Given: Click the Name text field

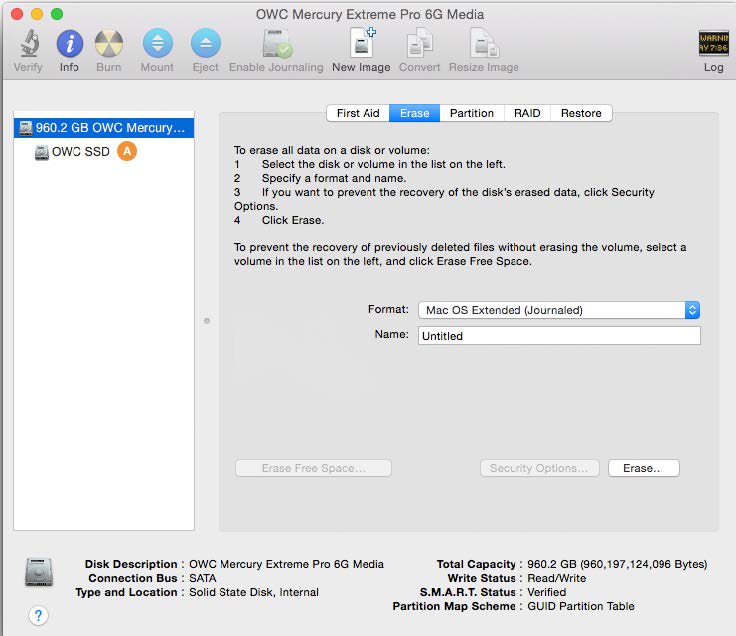Looking at the screenshot, I should click(x=559, y=336).
